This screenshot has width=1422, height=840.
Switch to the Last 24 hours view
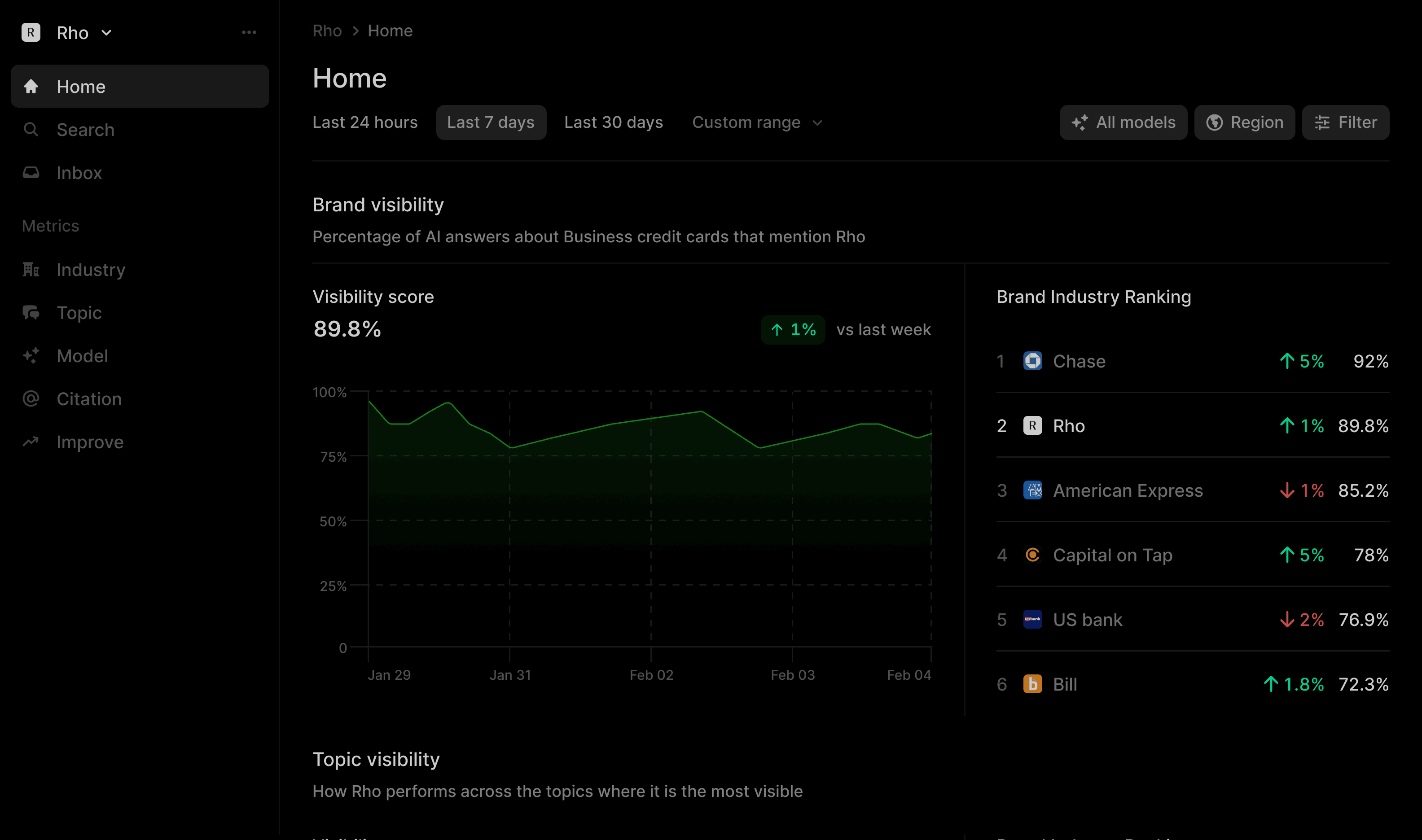click(x=365, y=122)
